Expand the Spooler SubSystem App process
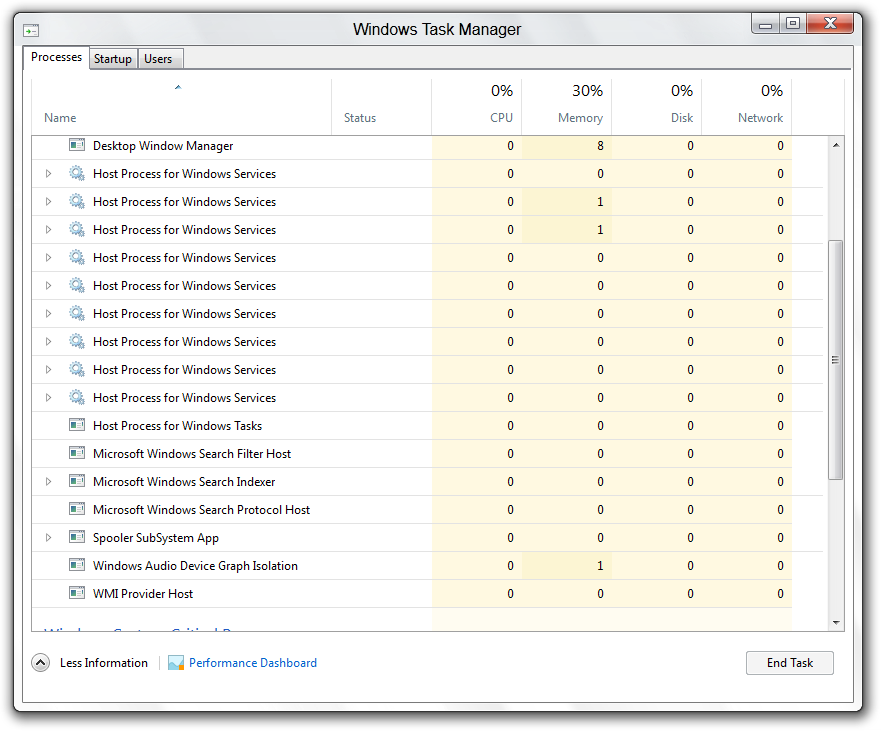This screenshot has width=882, height=732. (x=48, y=538)
